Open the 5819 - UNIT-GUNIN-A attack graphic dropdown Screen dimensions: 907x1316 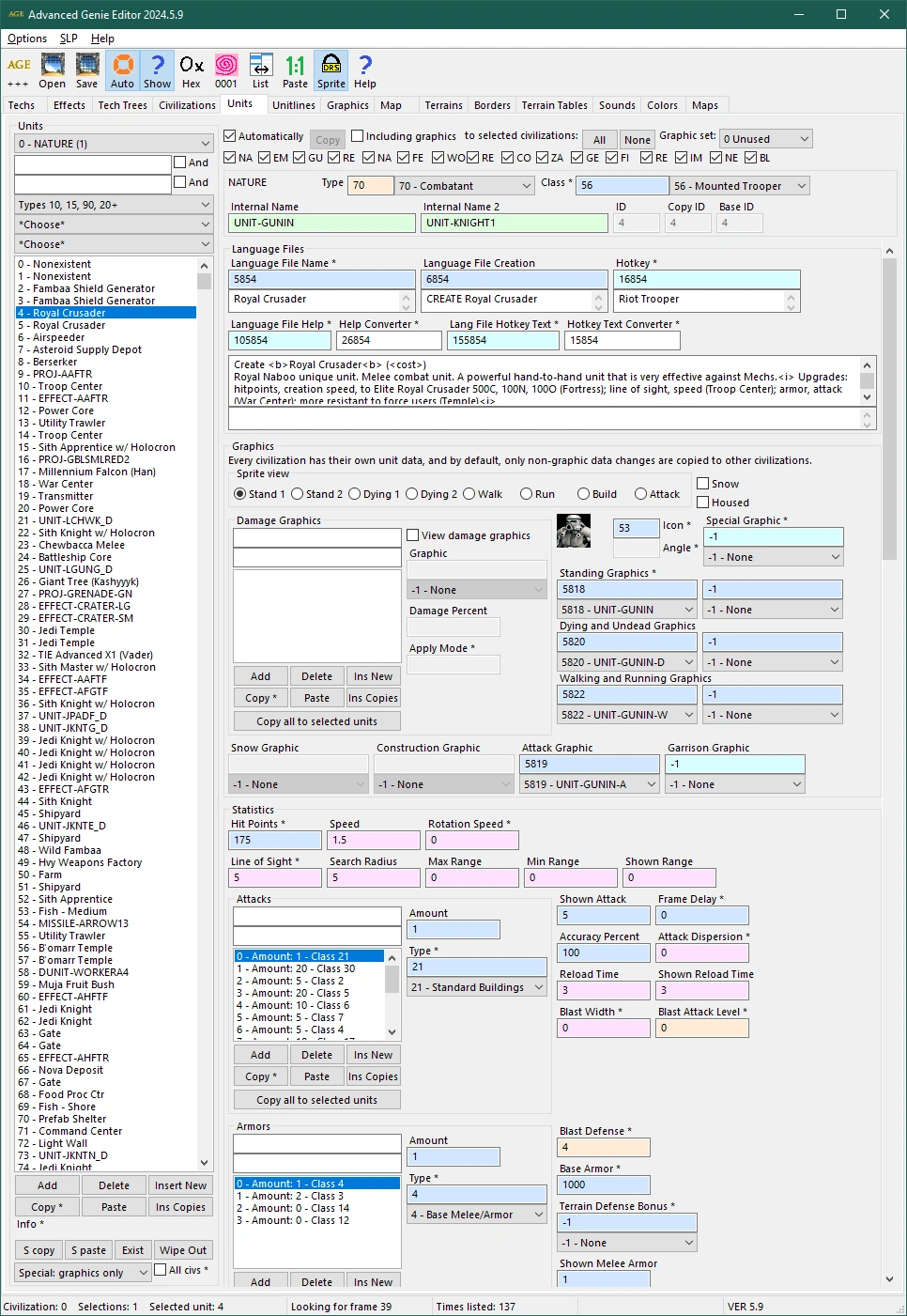point(590,784)
